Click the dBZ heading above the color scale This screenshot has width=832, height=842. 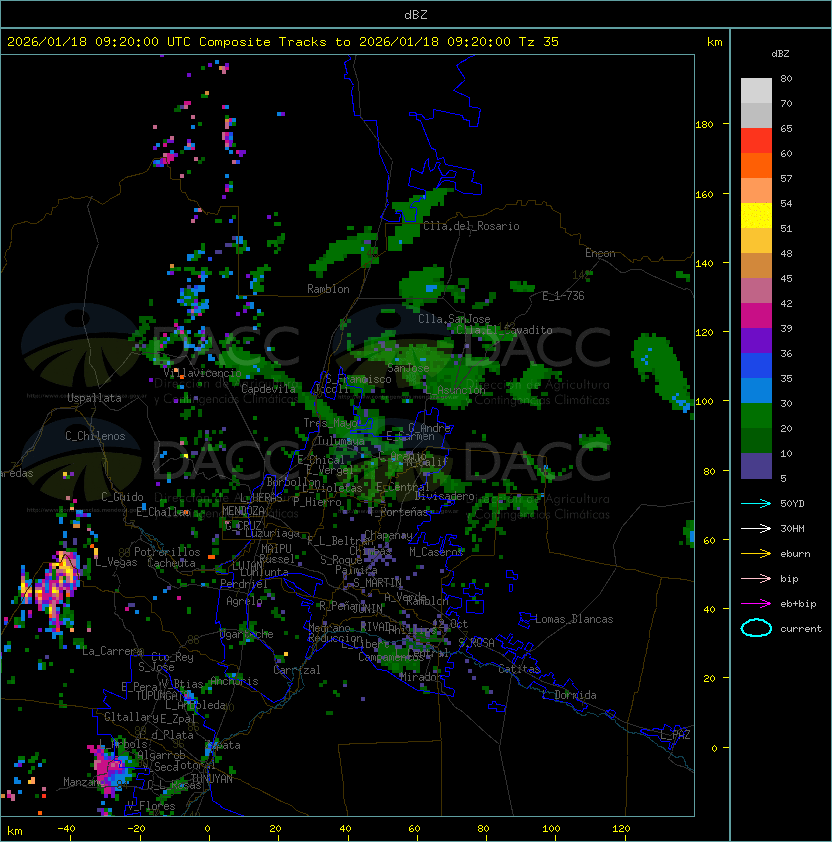[780, 54]
